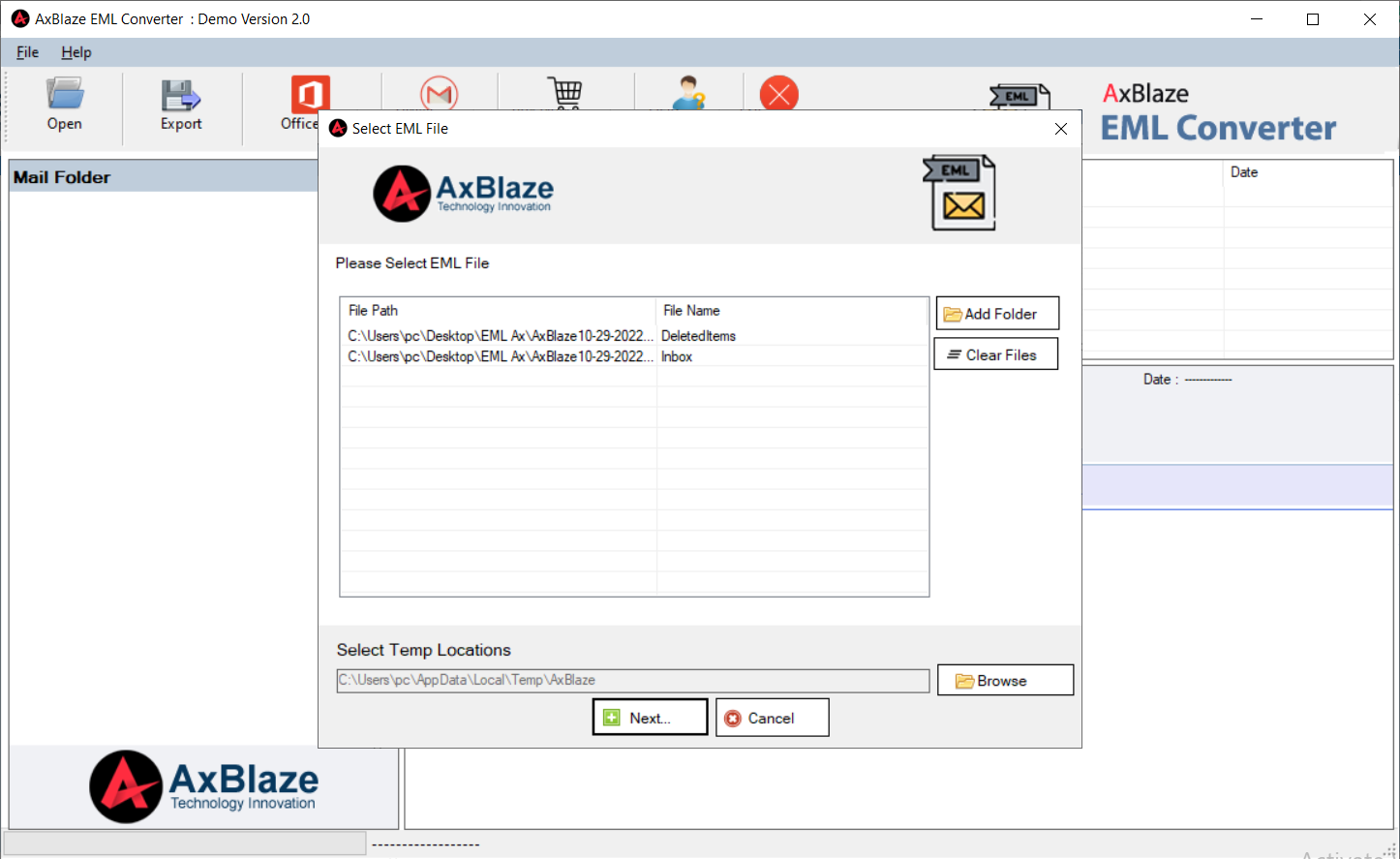Select the Inbox file row
The height and width of the screenshot is (859, 1400).
coord(634,356)
